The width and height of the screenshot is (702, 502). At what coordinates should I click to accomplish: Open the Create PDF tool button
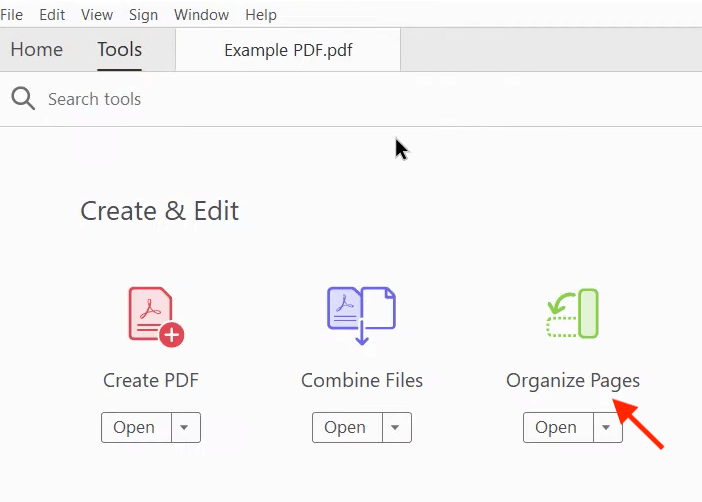click(x=134, y=428)
